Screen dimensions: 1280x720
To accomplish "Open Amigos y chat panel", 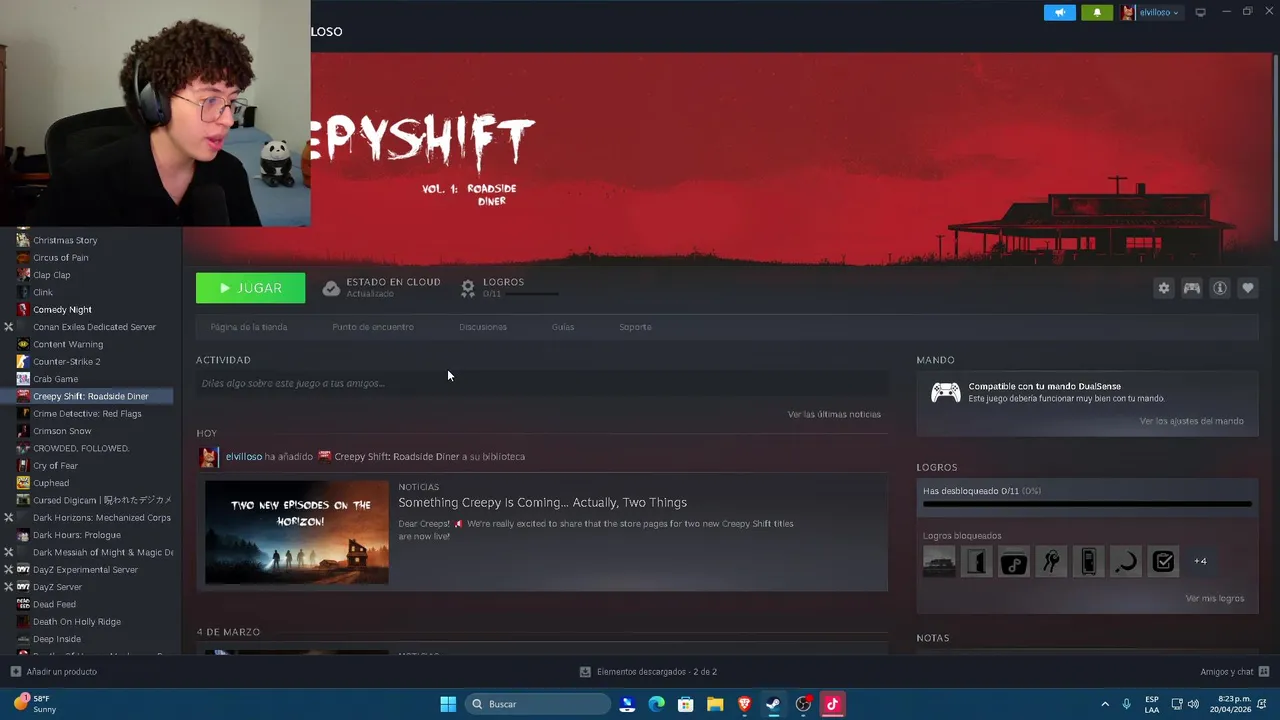I will coord(1235,672).
